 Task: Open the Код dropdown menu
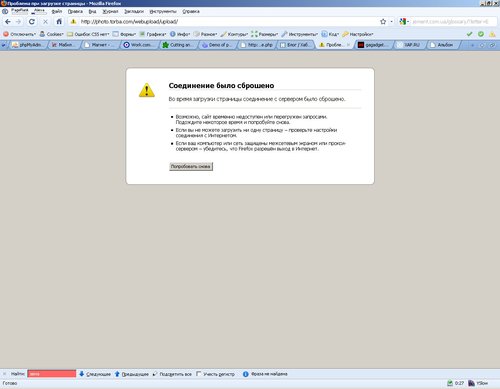click(x=330, y=34)
